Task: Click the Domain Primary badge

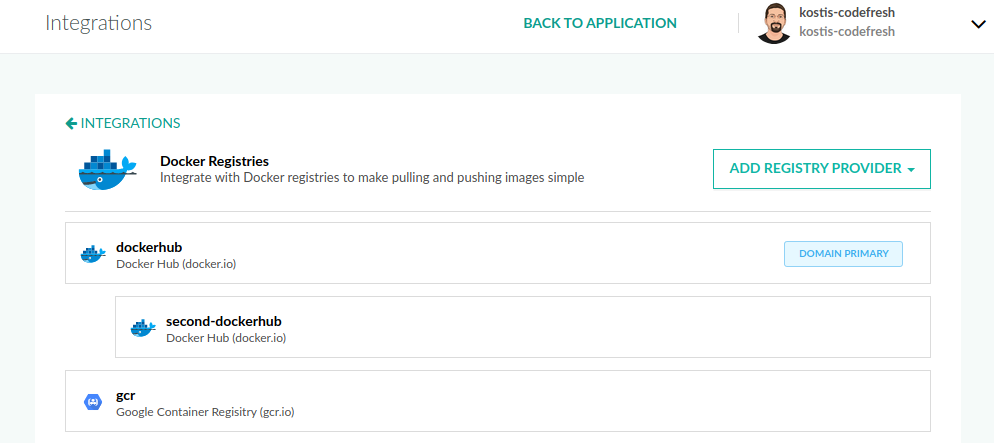Action: pos(843,254)
